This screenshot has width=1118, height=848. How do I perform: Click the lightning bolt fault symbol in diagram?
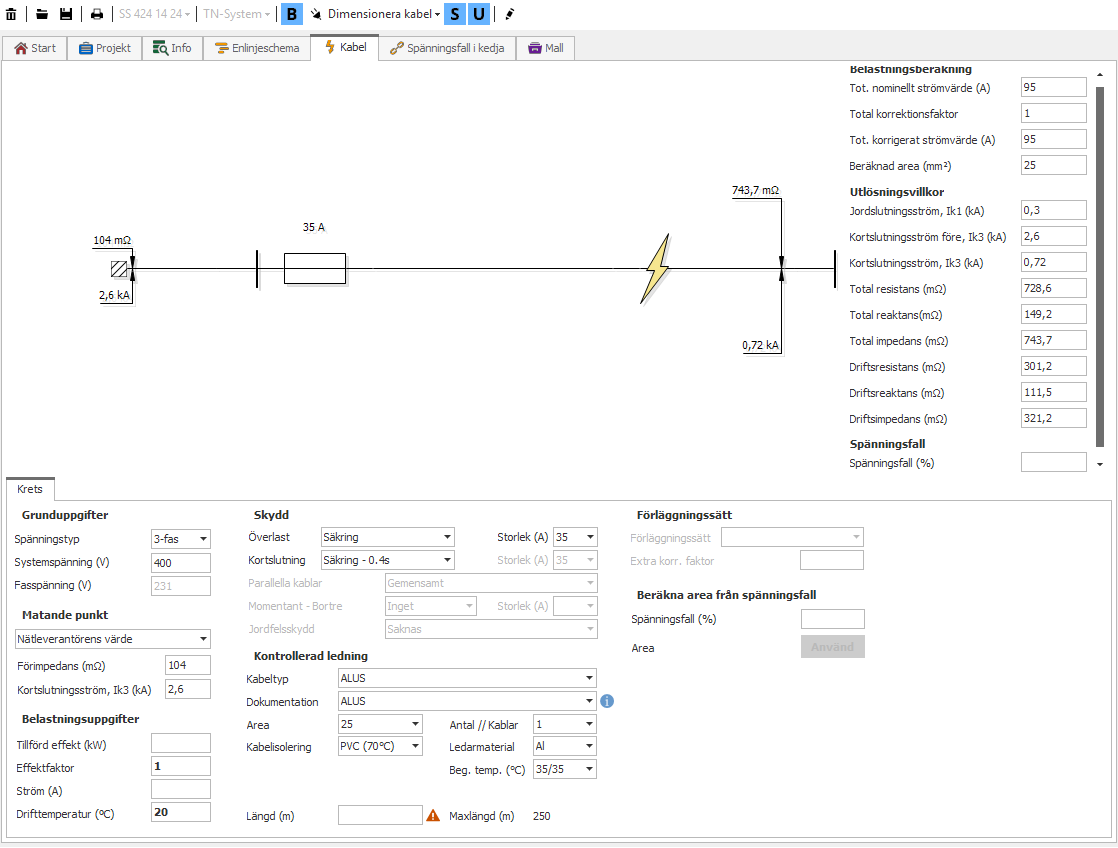click(x=657, y=269)
